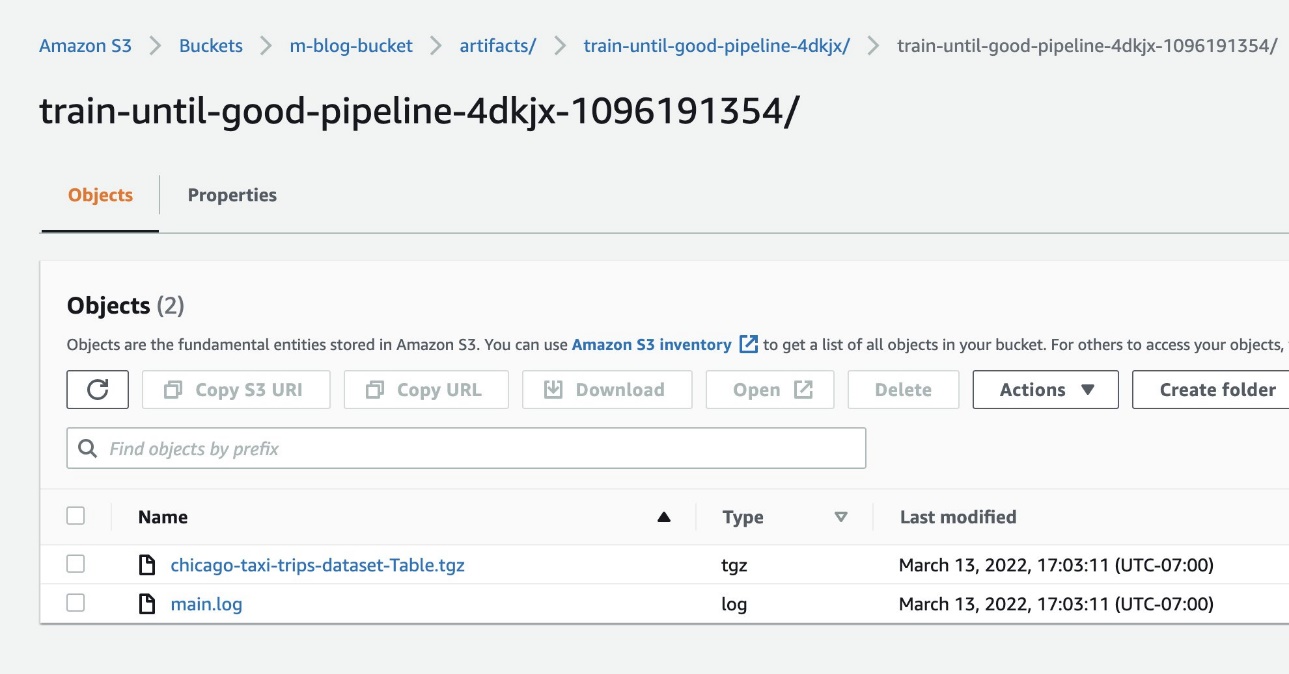This screenshot has width=1289, height=674.
Task: Click the last modified date of main.log
Action: 1056,604
